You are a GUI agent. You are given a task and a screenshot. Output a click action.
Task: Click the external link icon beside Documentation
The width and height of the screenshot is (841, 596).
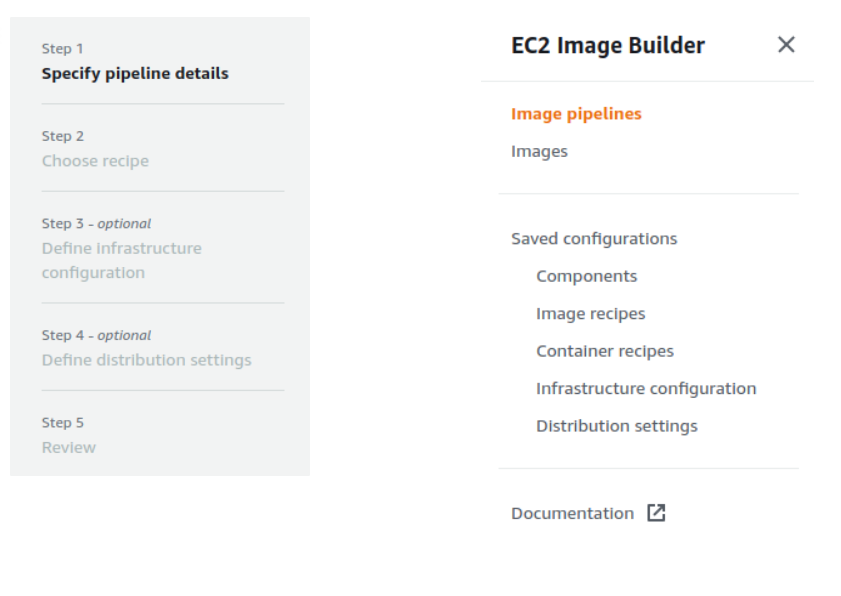click(656, 513)
